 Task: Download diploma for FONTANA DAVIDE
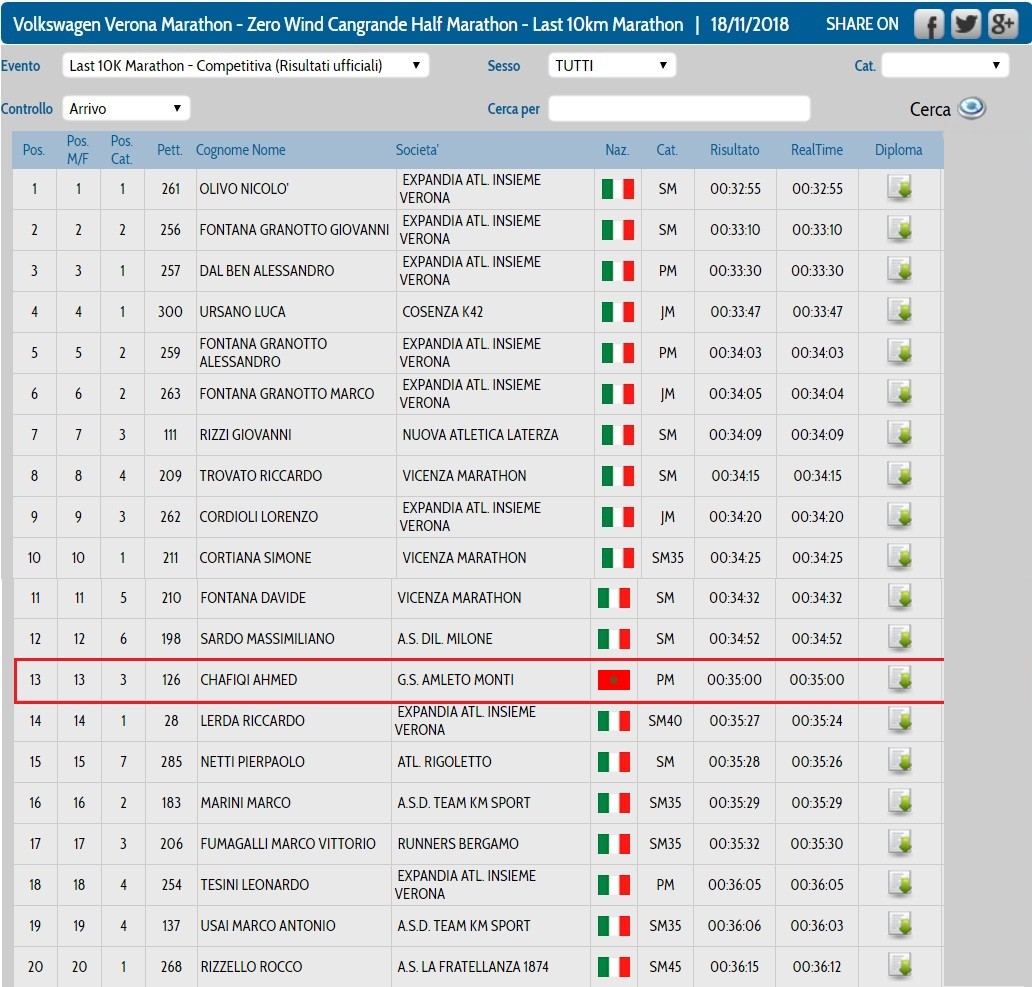point(900,597)
